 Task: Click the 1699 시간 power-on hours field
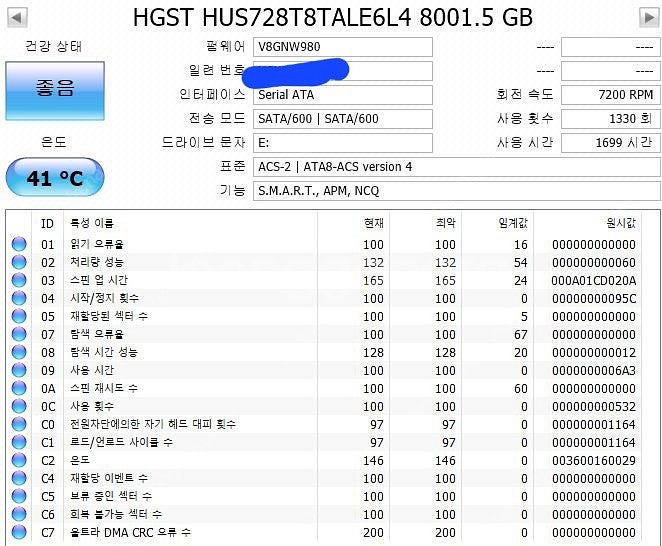610,143
